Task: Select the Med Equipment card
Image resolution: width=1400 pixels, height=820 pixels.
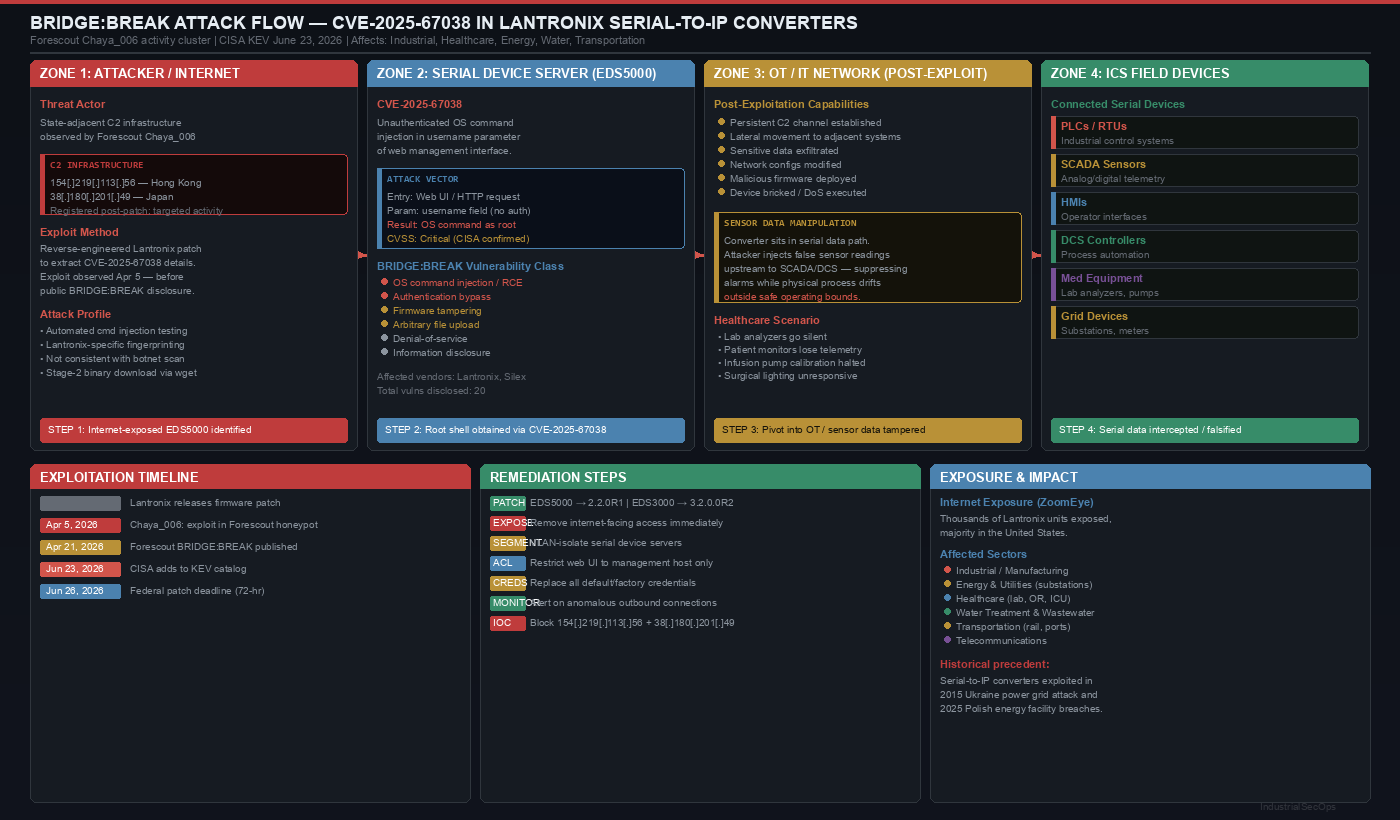Action: (1205, 285)
